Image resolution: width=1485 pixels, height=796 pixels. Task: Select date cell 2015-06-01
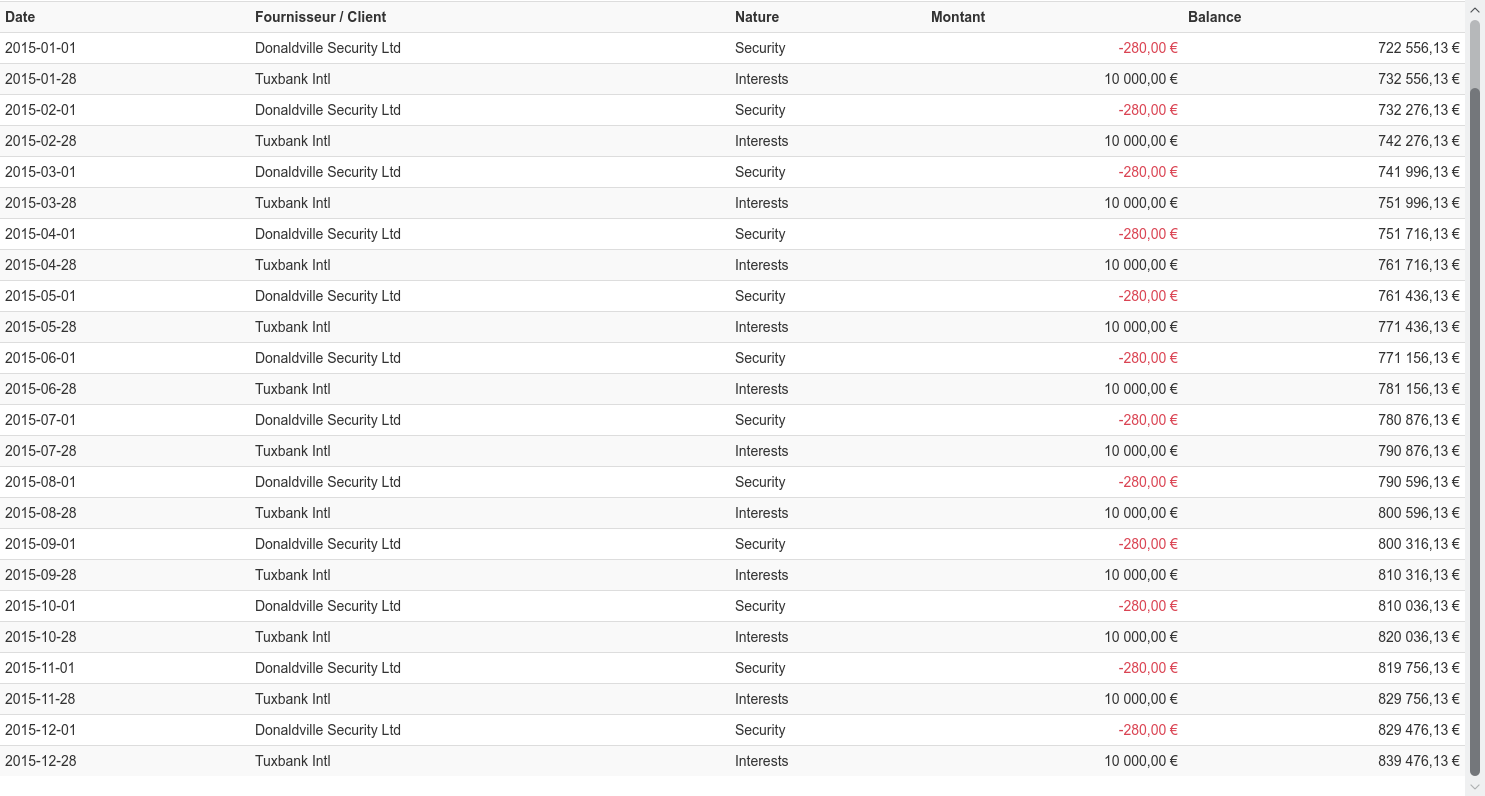pyautogui.click(x=40, y=358)
